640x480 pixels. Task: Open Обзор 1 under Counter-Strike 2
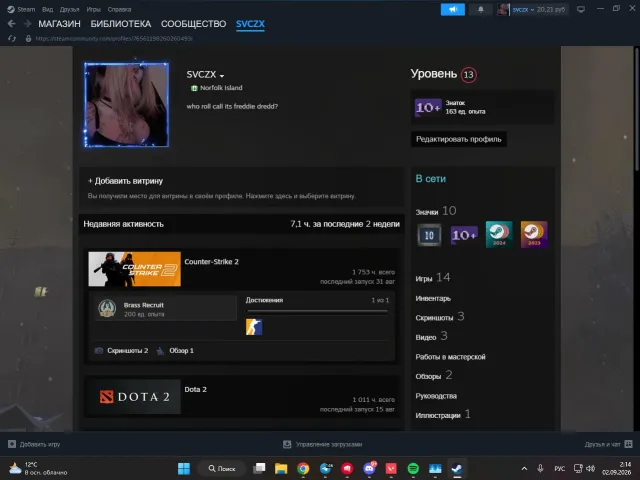coord(176,351)
